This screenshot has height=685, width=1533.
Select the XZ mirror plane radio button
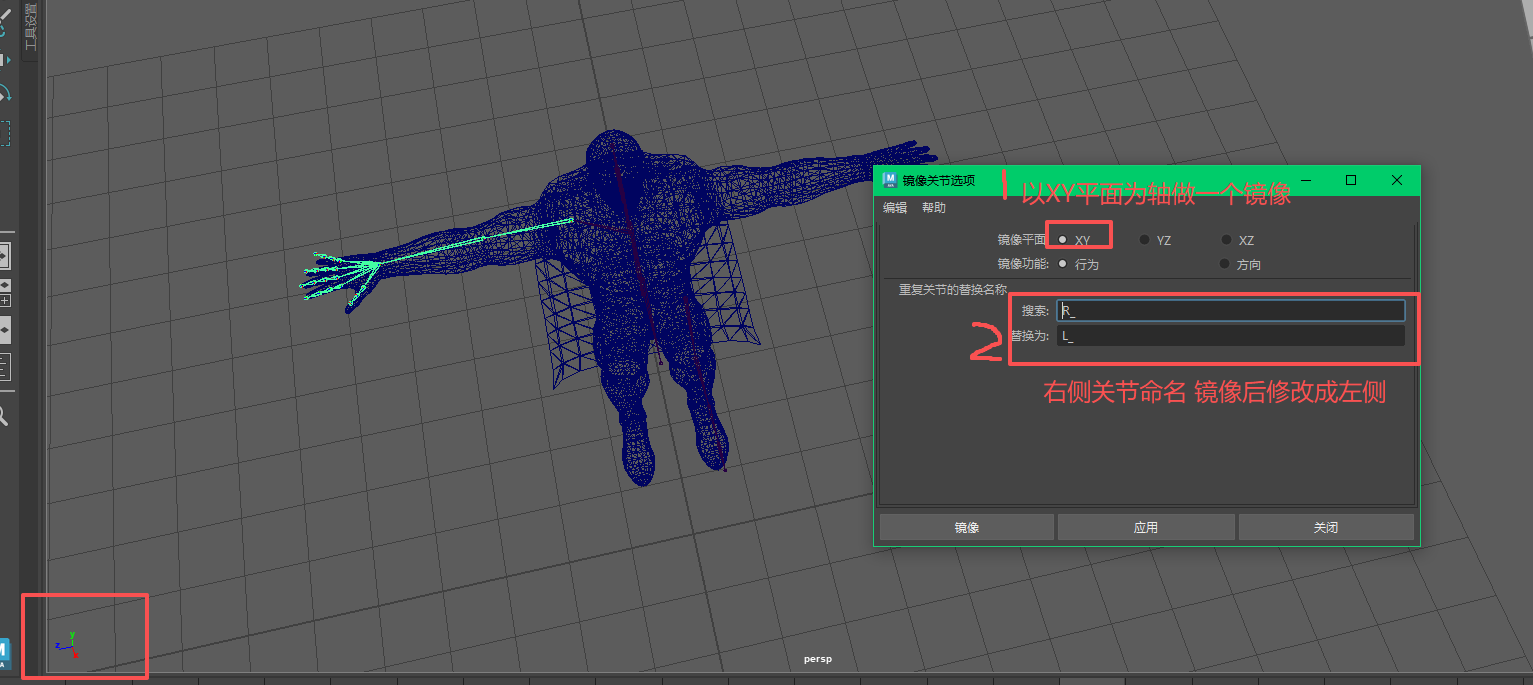[x=1226, y=239]
